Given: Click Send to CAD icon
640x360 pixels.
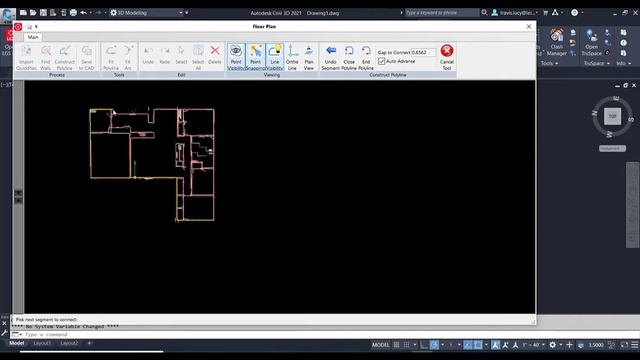Looking at the screenshot, I should (x=87, y=57).
